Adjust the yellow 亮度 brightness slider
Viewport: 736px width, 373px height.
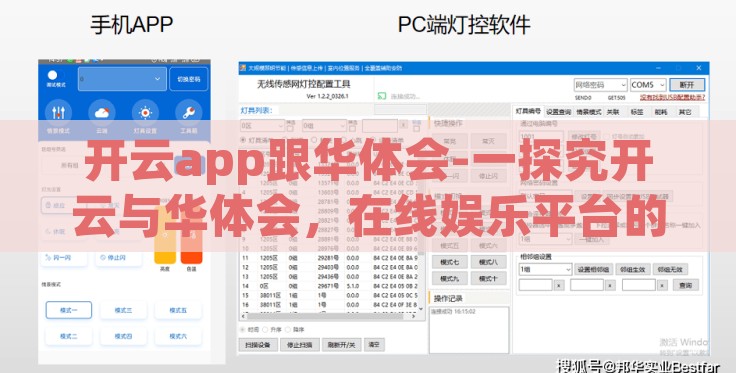tap(165, 235)
